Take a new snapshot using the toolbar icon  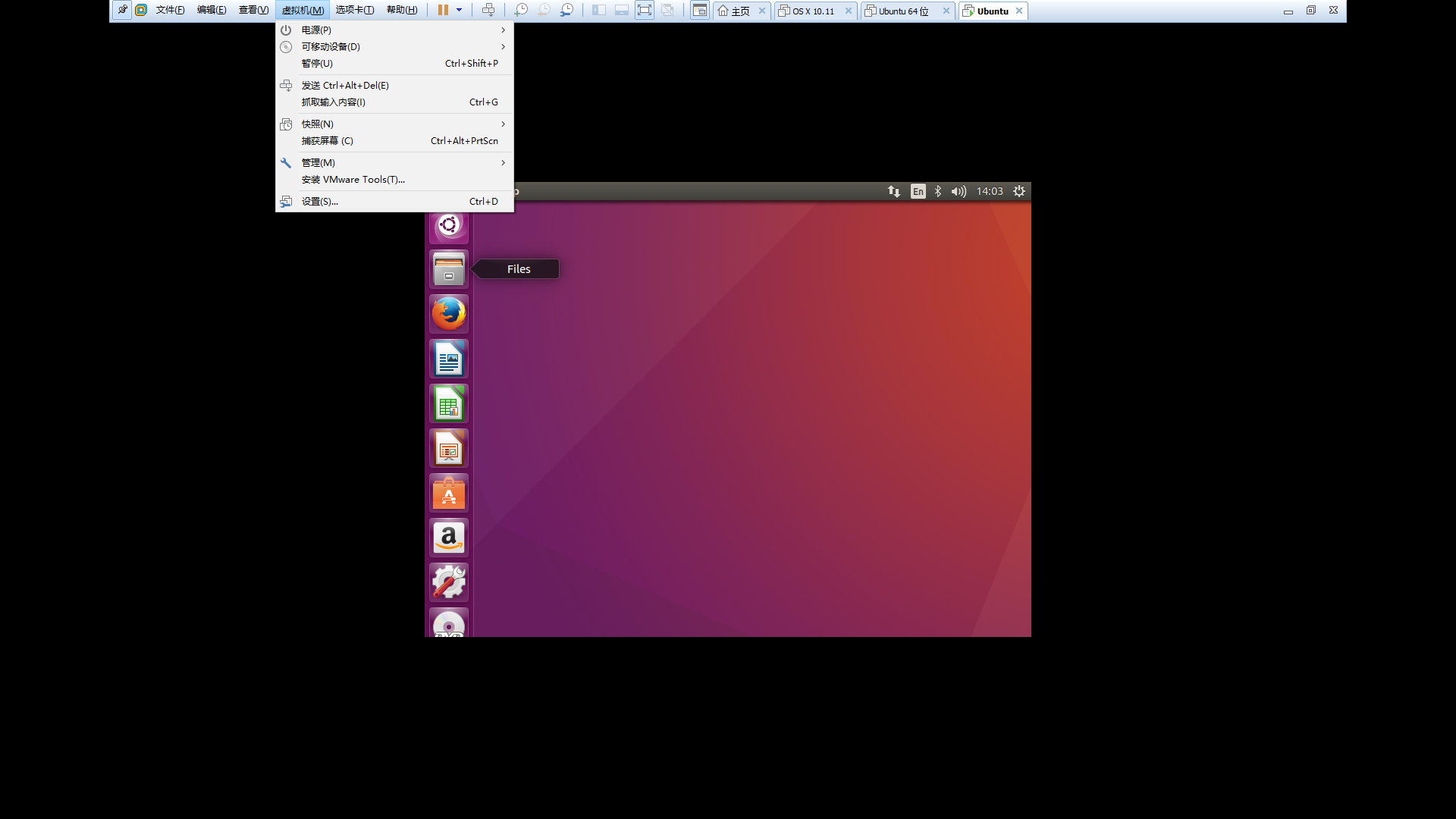(x=520, y=10)
